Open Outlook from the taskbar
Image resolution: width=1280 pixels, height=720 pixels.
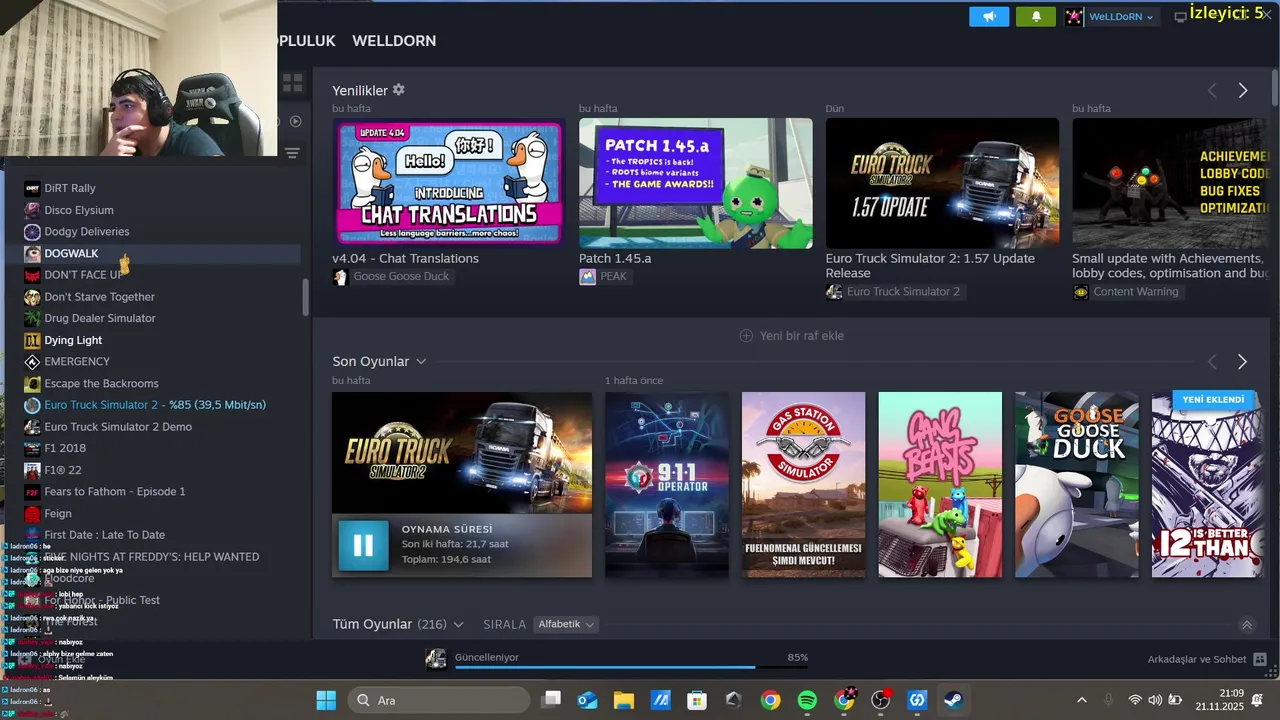click(x=588, y=700)
